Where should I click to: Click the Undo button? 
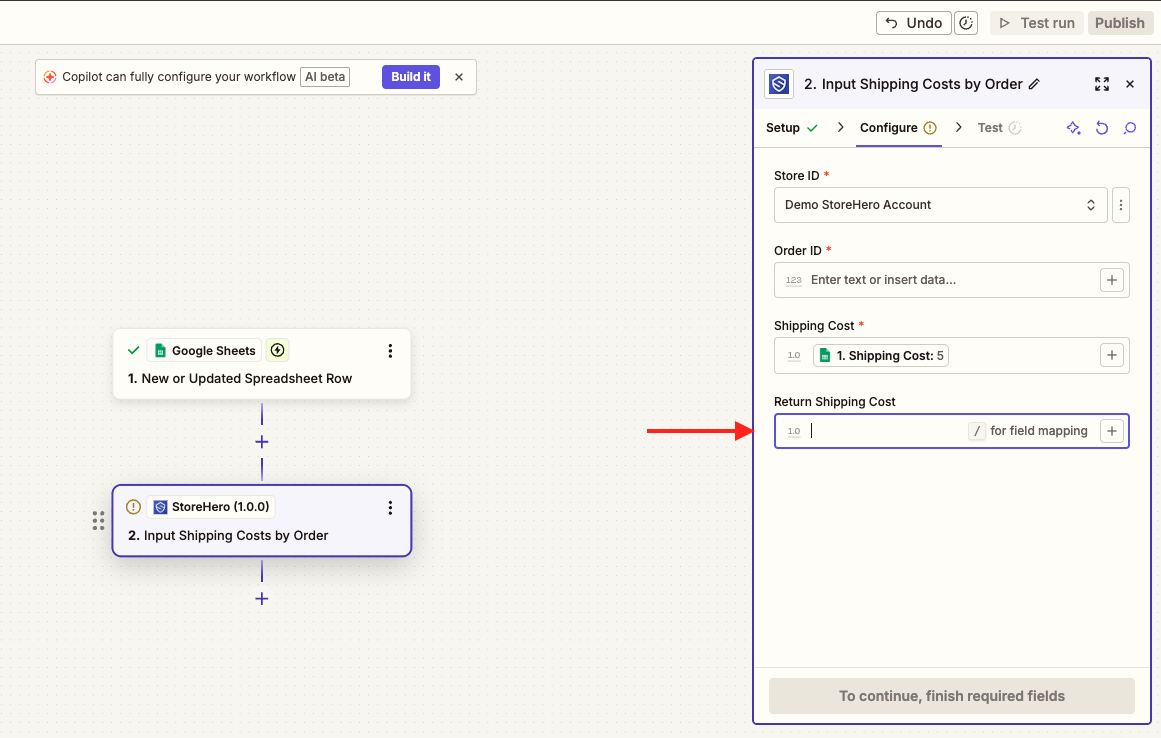coord(913,23)
